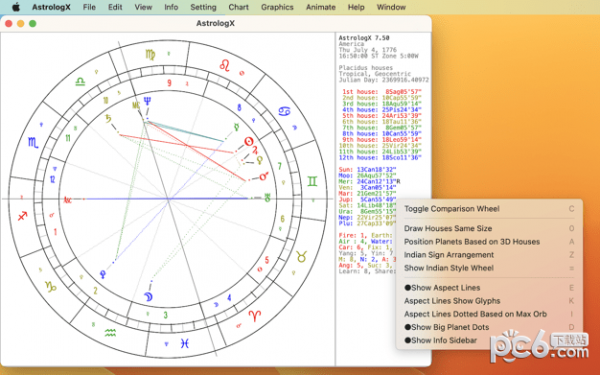Toggle Show Info Sidebar

[489, 340]
